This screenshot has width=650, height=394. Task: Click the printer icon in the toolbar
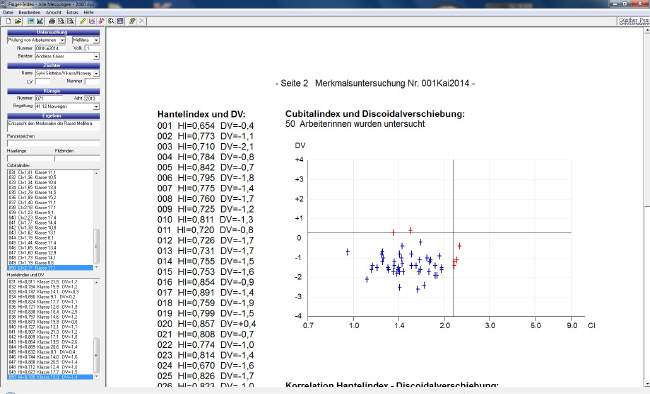tap(52, 21)
